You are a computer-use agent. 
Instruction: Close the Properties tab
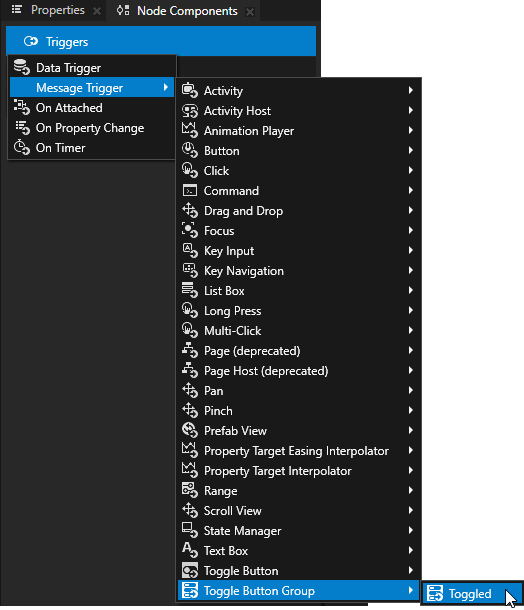[97, 11]
